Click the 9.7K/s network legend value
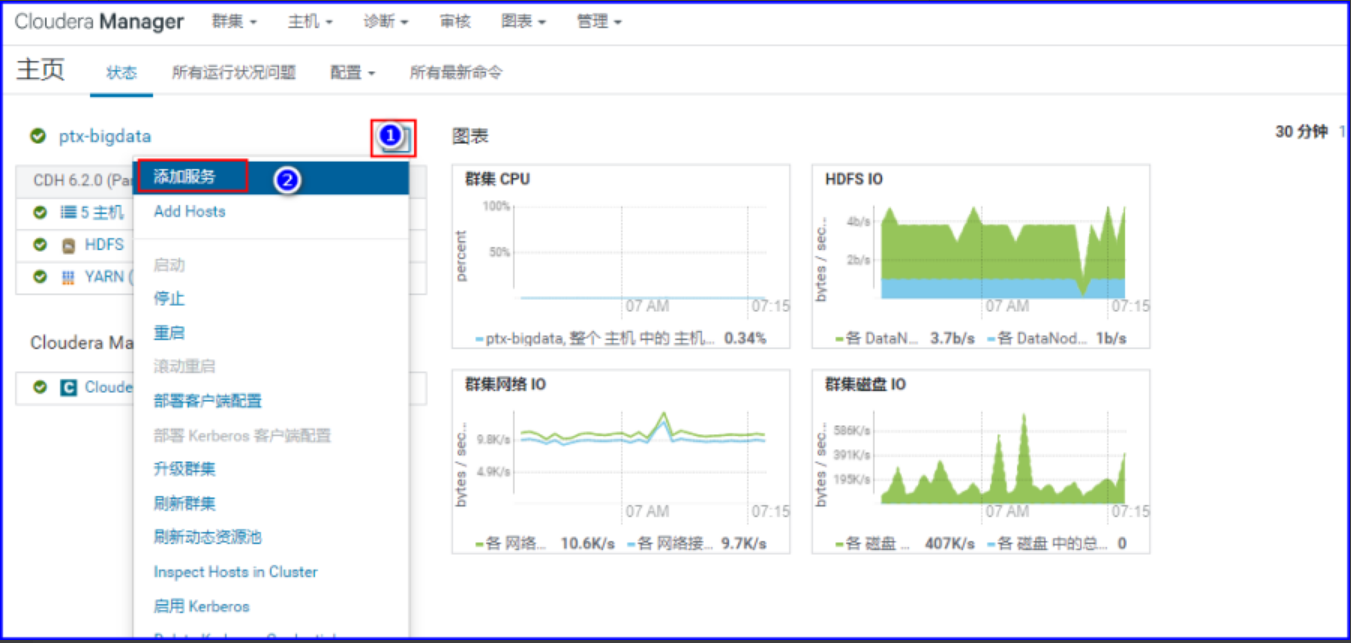The image size is (1351, 643). [x=744, y=544]
